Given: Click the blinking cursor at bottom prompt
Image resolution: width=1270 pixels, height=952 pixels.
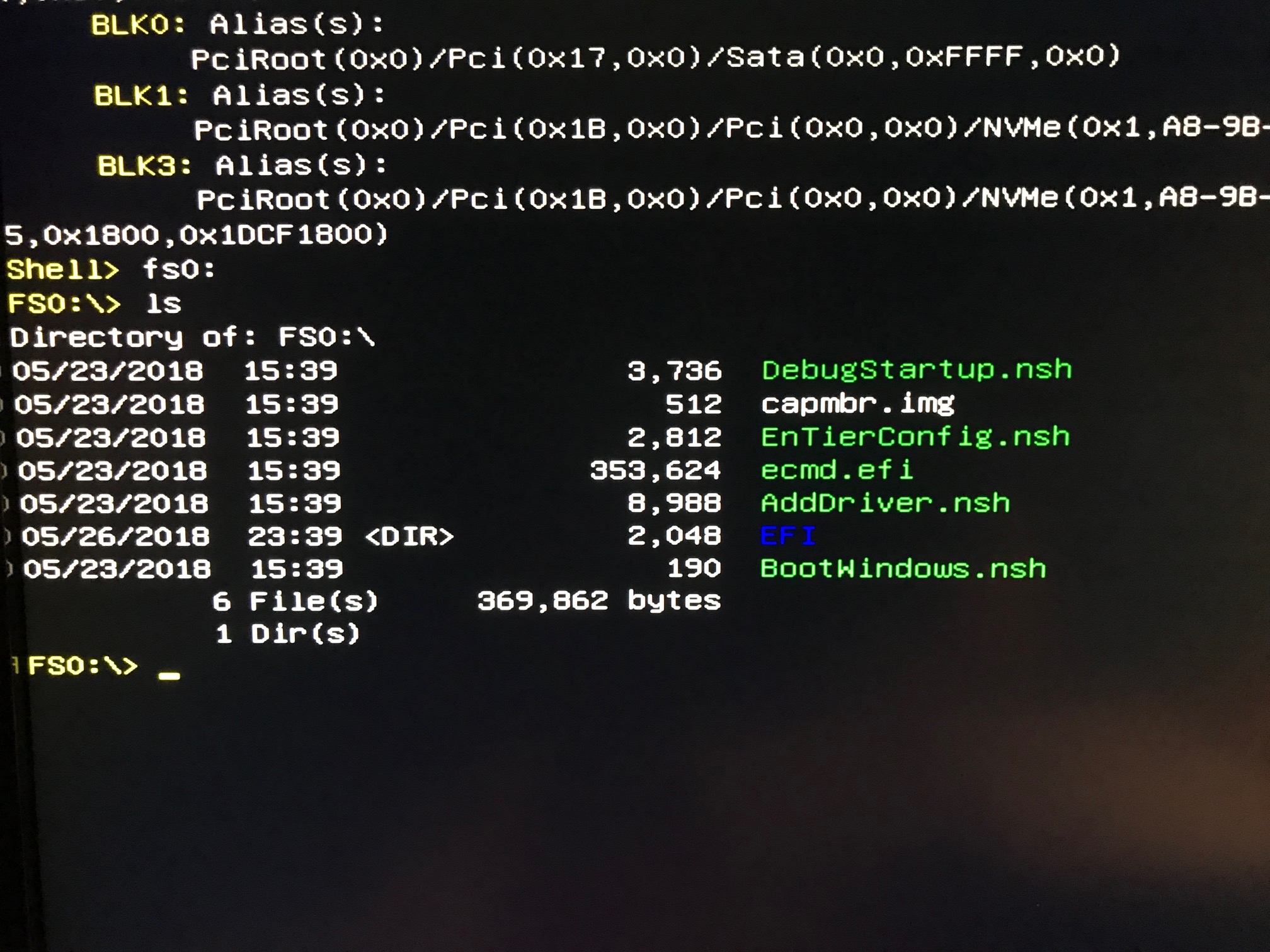Looking at the screenshot, I should pyautogui.click(x=169, y=675).
